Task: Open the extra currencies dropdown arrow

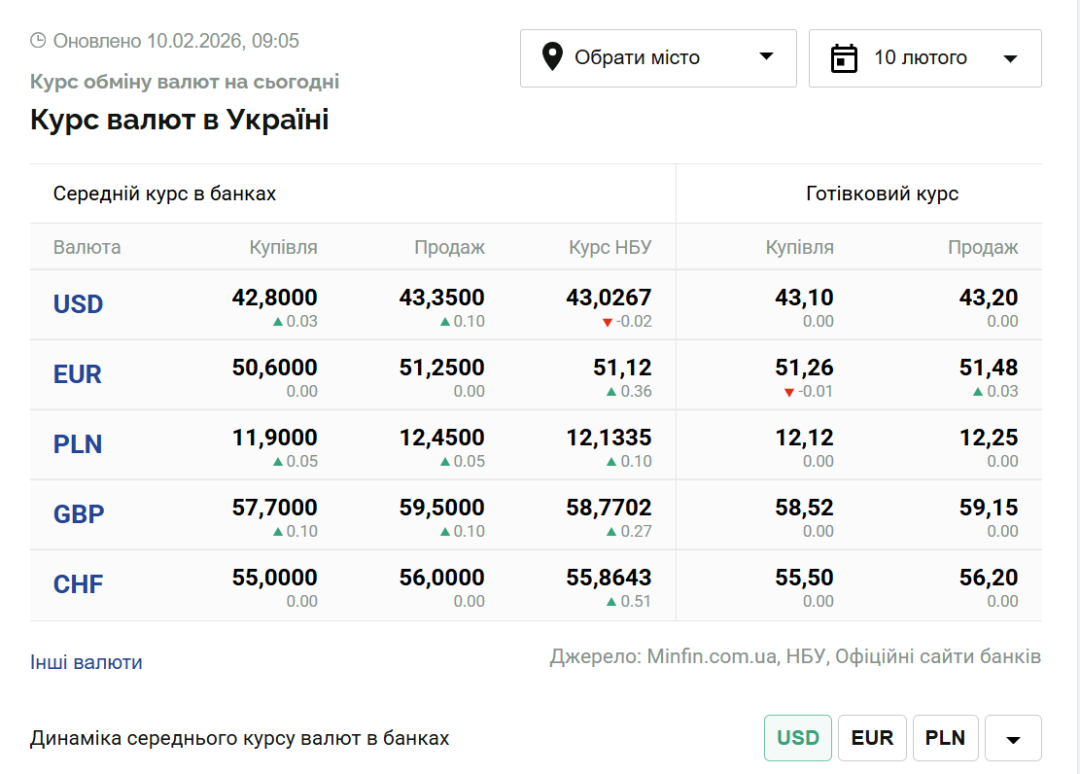Action: coord(1013,739)
